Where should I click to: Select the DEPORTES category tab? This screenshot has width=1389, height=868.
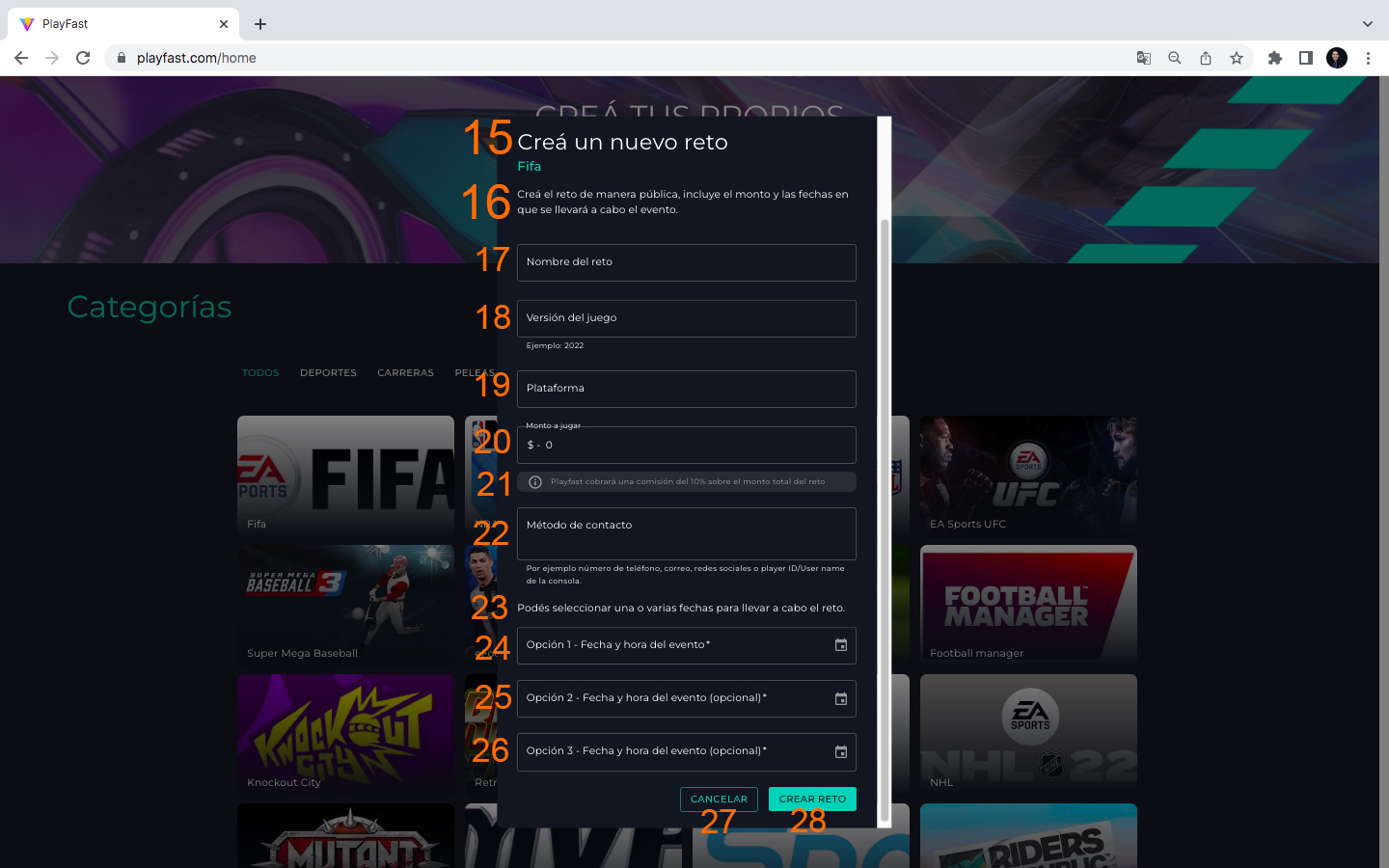click(328, 372)
